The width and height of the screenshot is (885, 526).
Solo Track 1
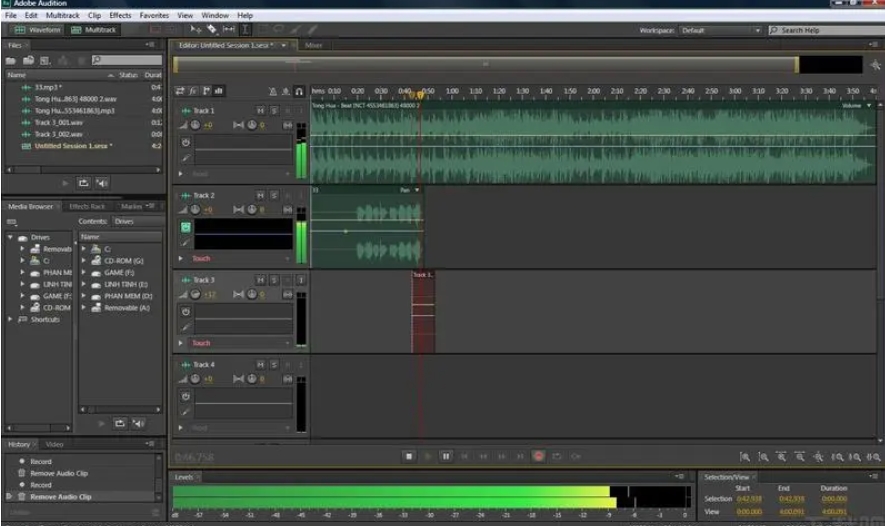[274, 111]
